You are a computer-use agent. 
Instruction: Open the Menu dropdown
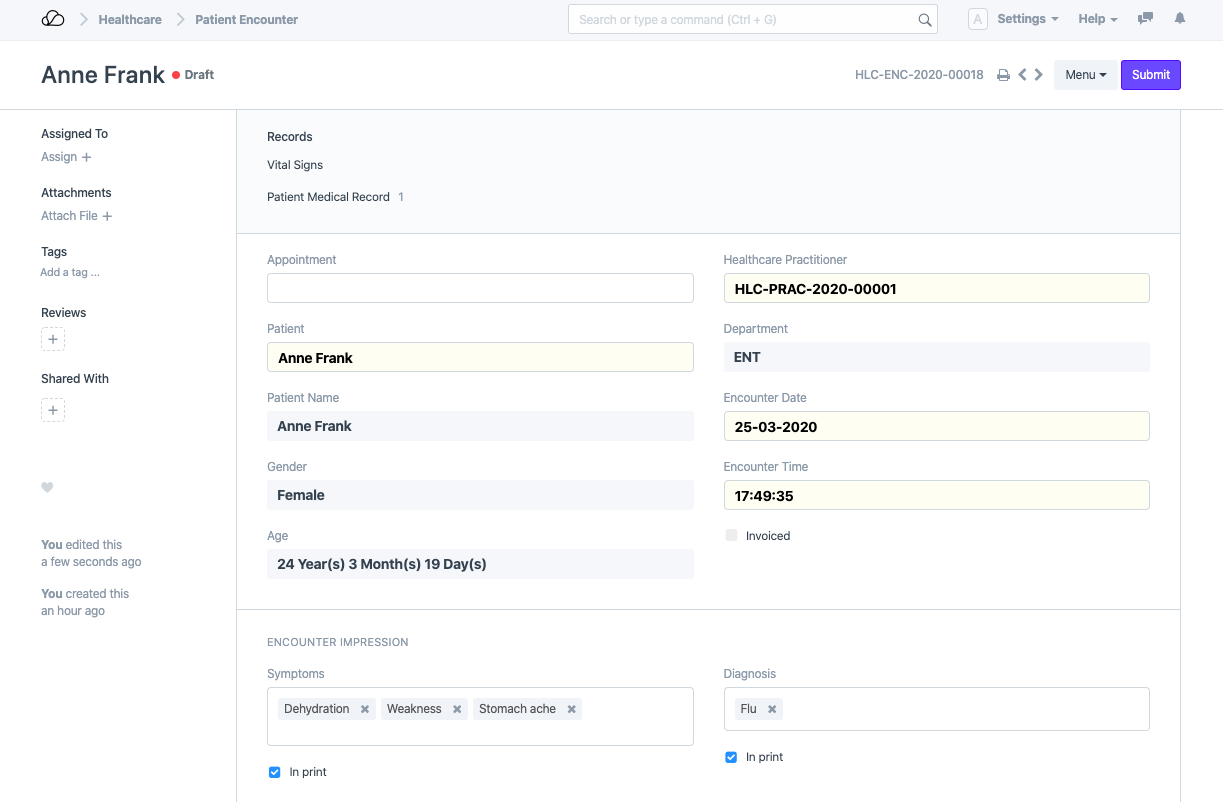click(x=1085, y=74)
